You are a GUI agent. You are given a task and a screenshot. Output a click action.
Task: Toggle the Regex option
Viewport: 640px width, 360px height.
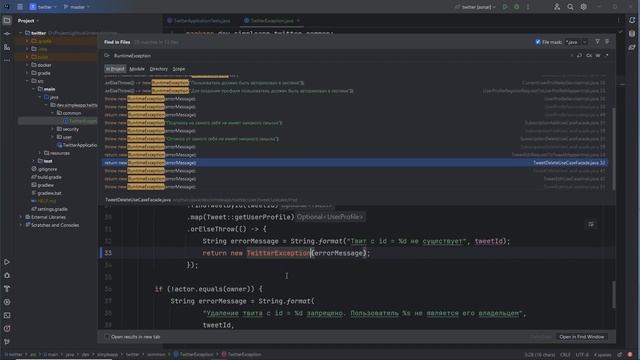(607, 56)
